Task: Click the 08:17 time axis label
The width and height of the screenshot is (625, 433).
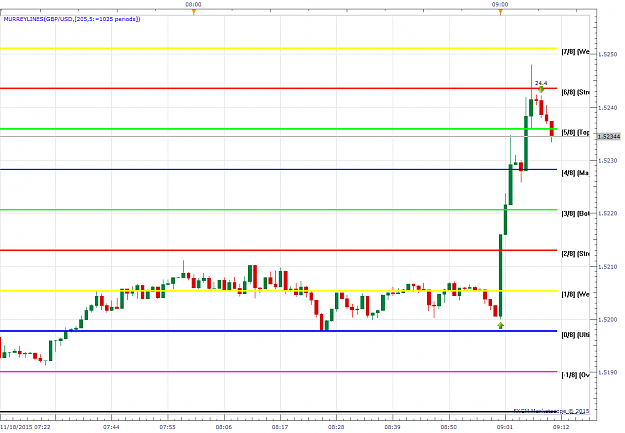Action: pos(280,427)
